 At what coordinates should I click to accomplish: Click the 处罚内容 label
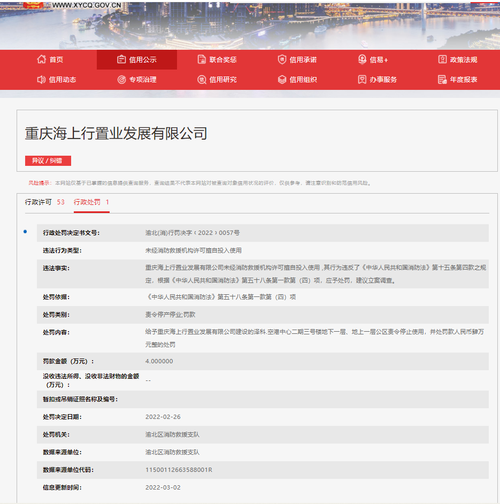click(x=56, y=332)
